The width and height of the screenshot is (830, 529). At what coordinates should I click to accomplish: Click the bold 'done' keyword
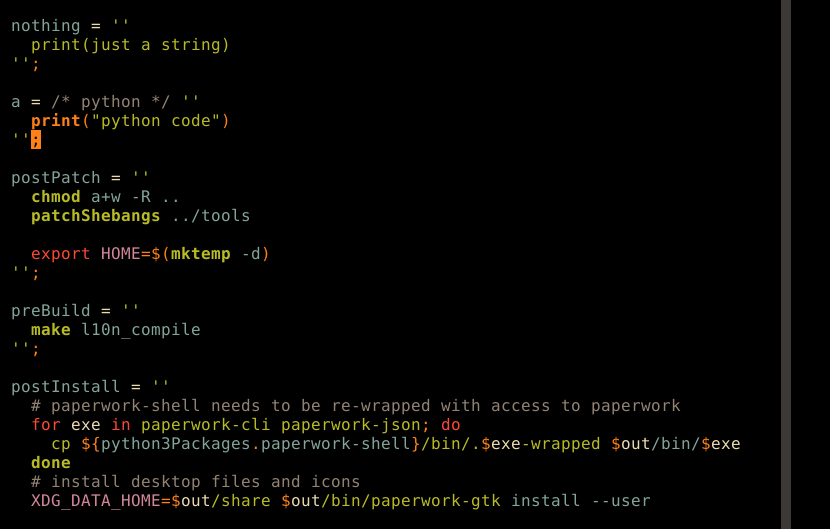(51, 463)
